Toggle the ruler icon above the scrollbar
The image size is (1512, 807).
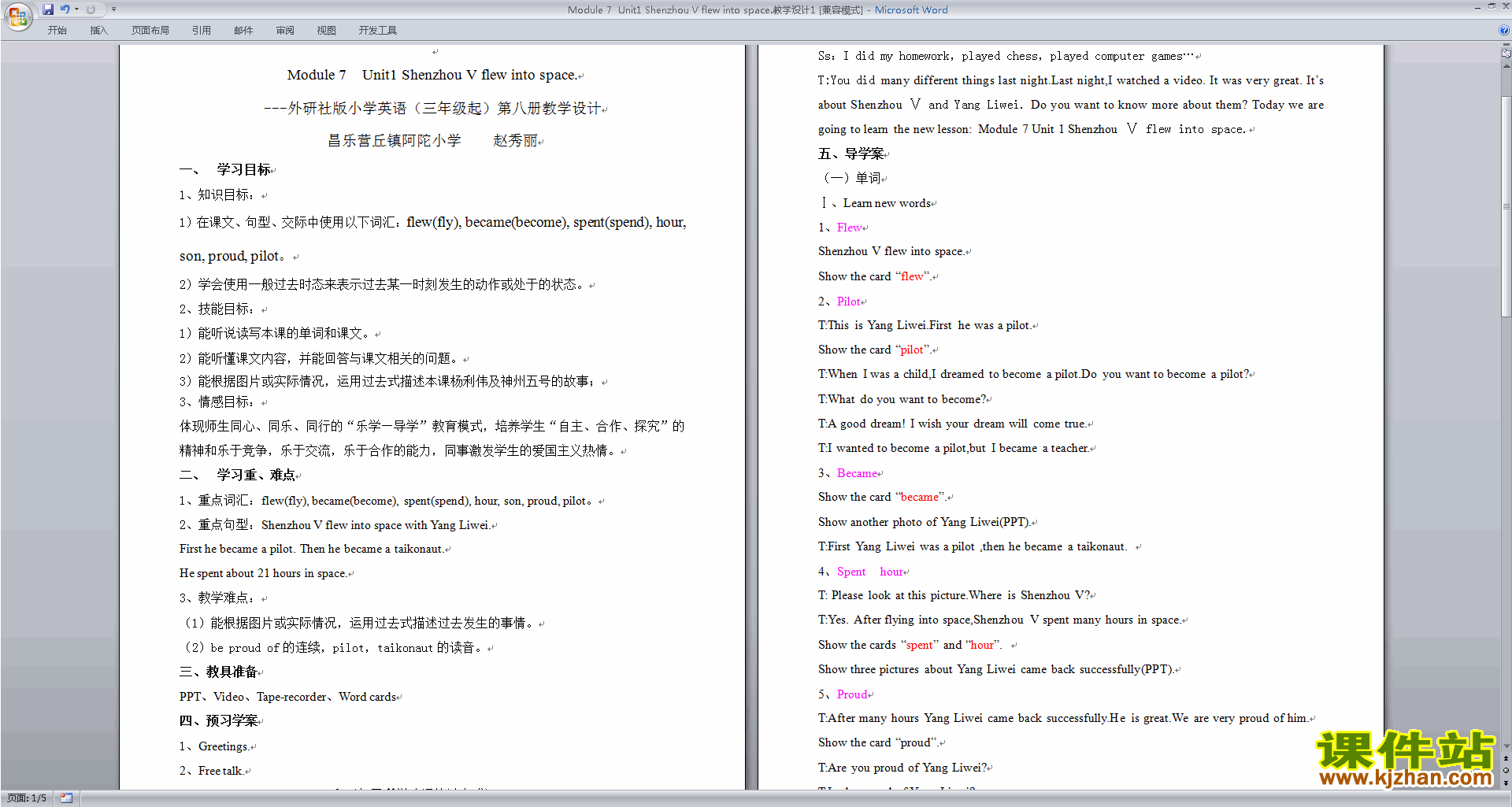pos(1506,54)
